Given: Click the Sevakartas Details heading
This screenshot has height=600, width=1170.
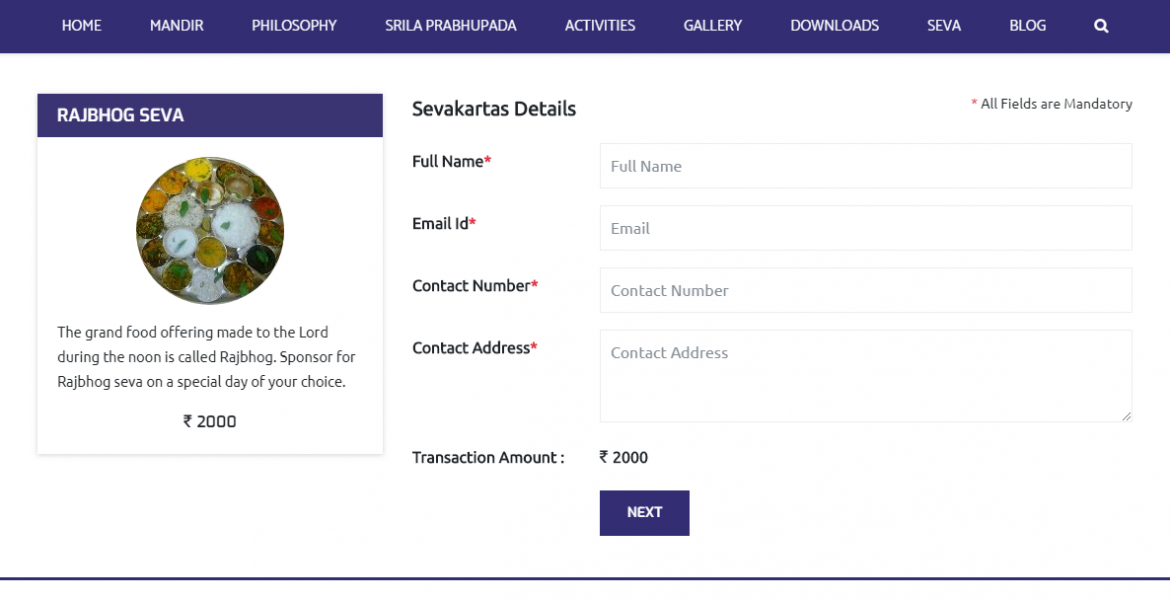Looking at the screenshot, I should pyautogui.click(x=494, y=109).
